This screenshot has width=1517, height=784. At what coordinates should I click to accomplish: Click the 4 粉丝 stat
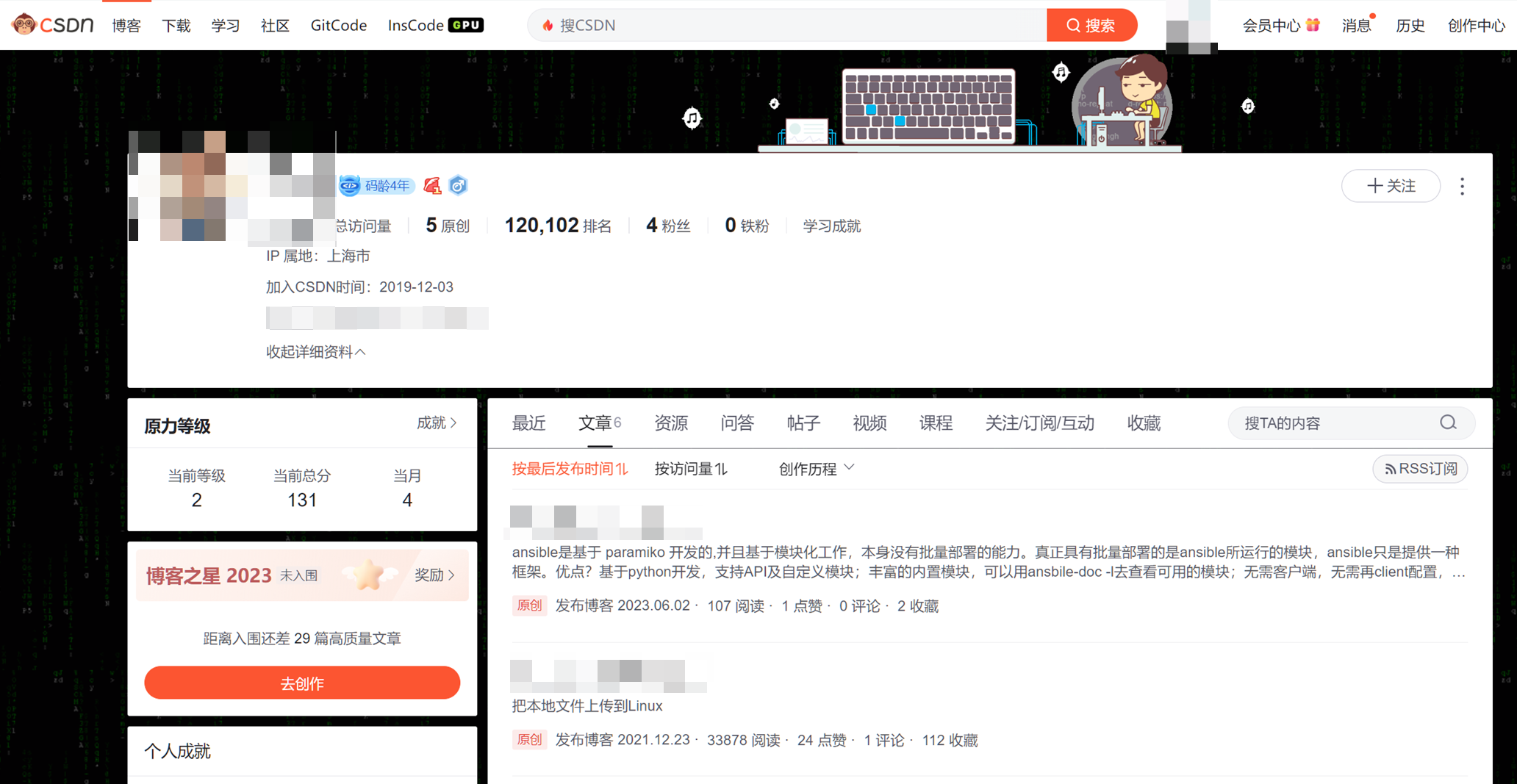click(668, 226)
